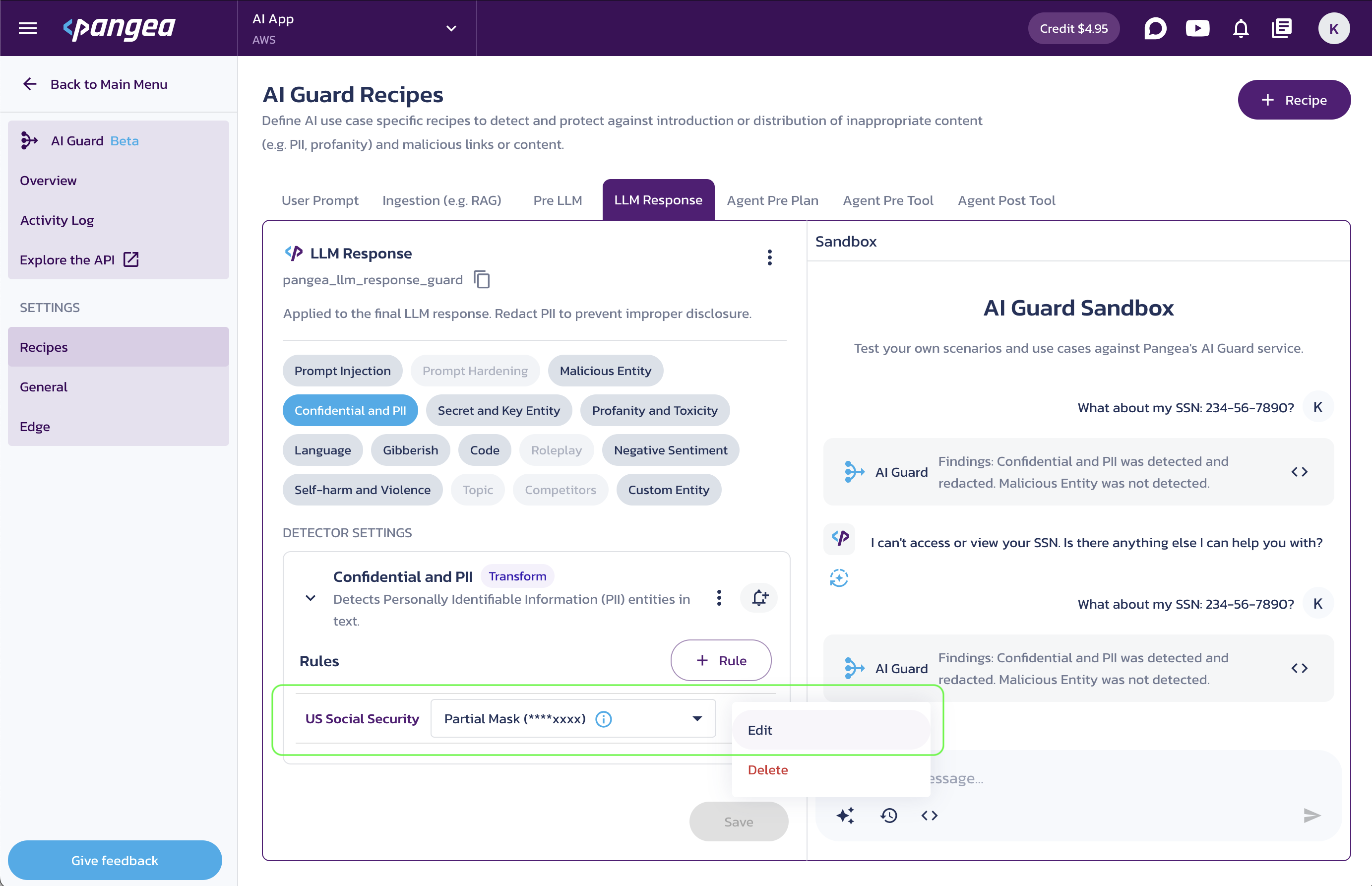Screen dimensions: 1372x886
Task: Click the Transform tag on Confidential and PII
Action: click(x=517, y=576)
